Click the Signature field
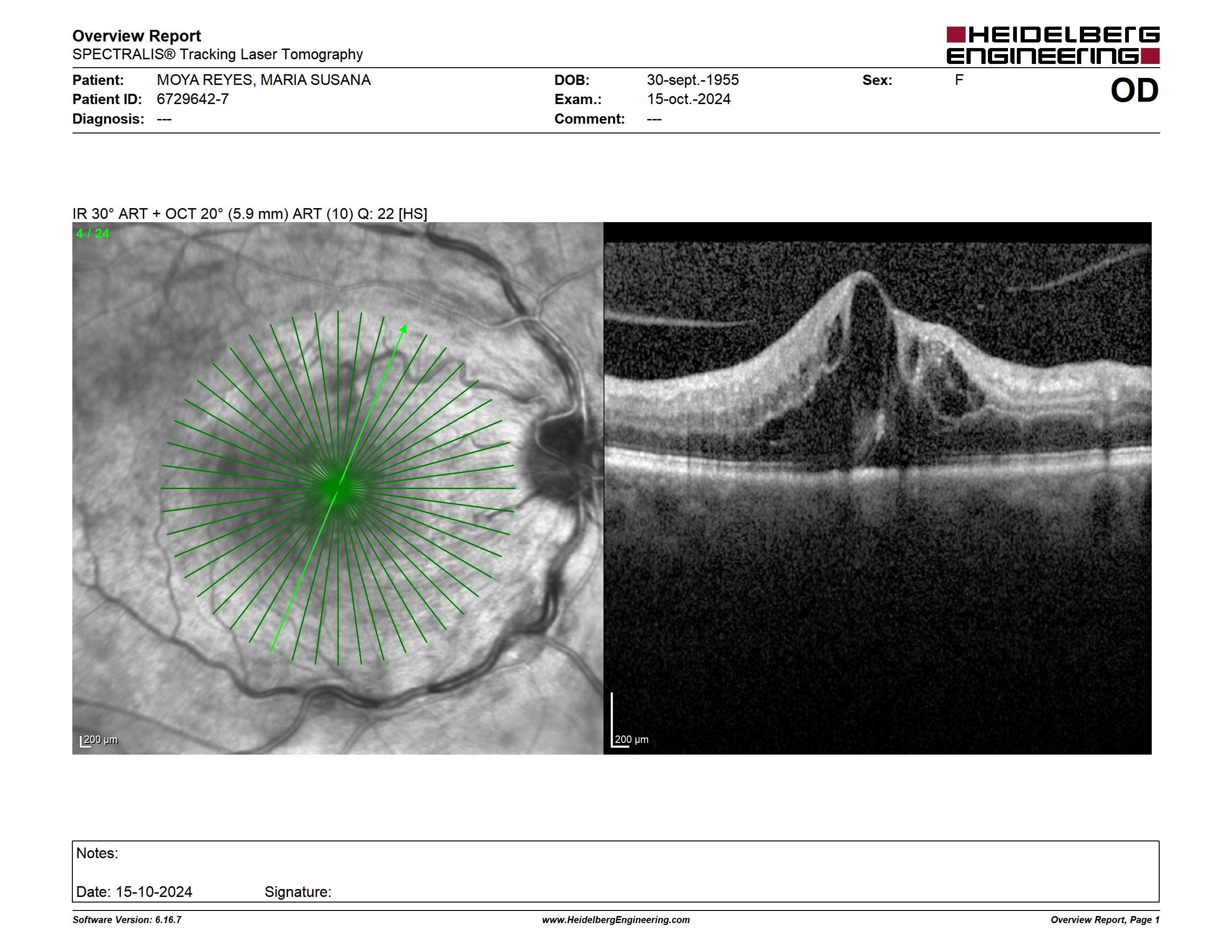The image size is (1232, 952). click(298, 892)
